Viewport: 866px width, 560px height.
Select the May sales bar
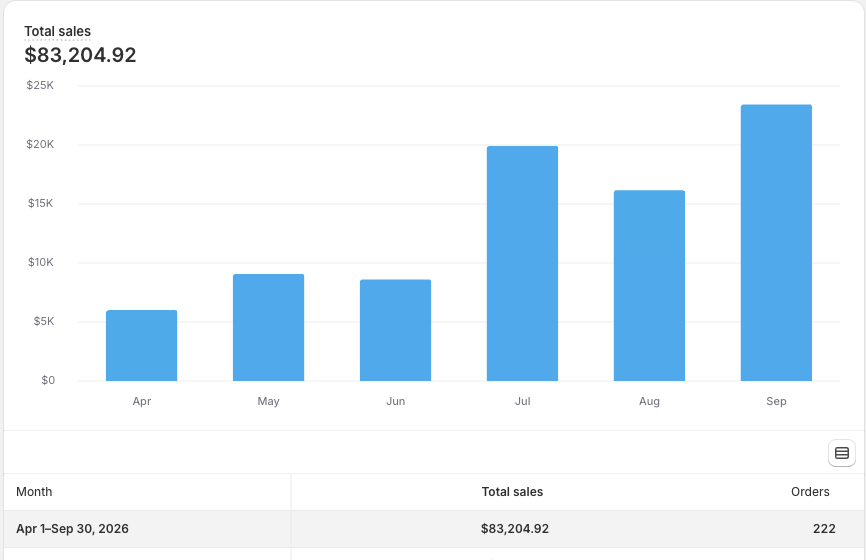[x=268, y=327]
